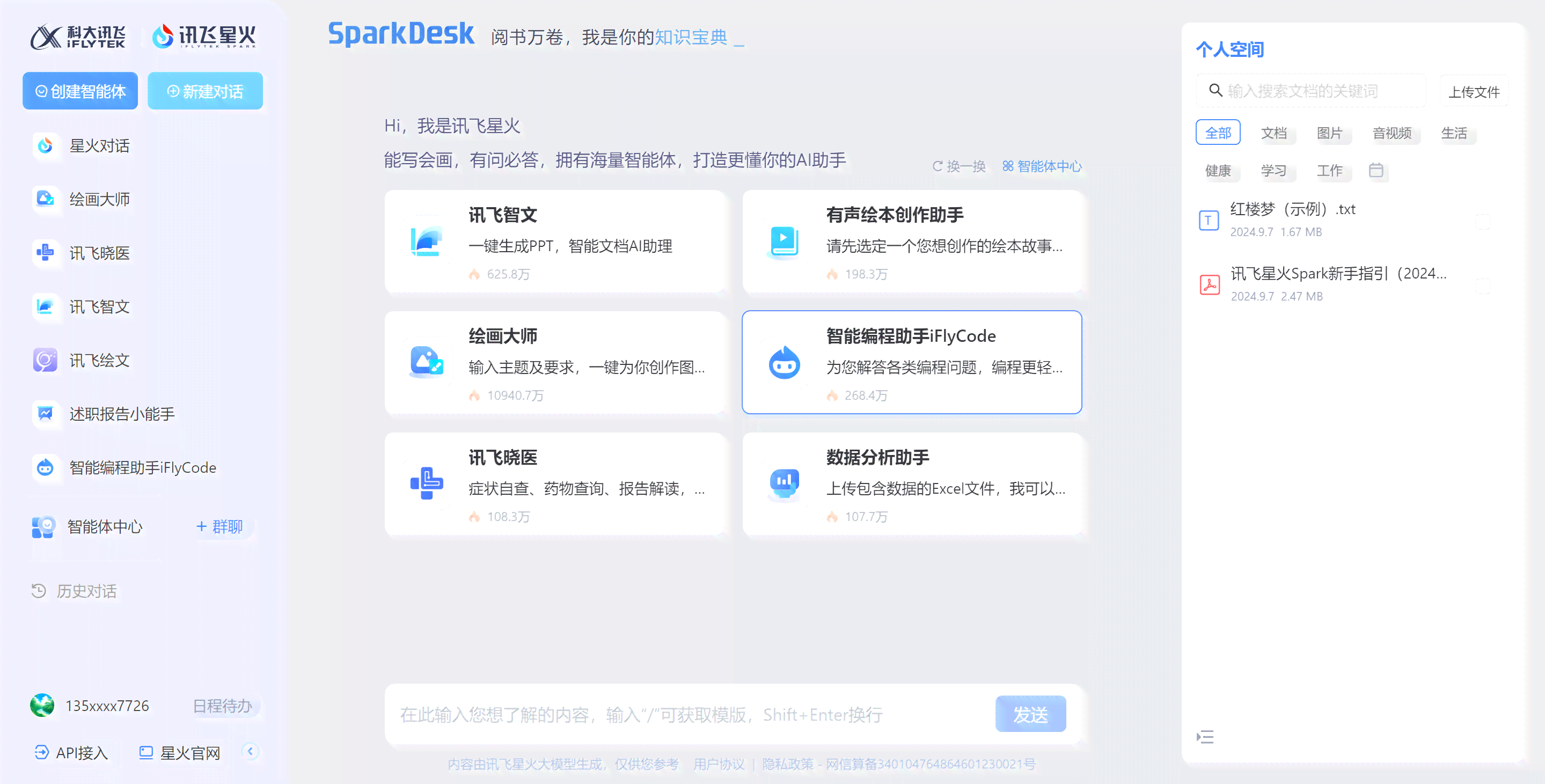Image resolution: width=1545 pixels, height=784 pixels.
Task: Click the 讯飞晓医 card icon
Action: [x=427, y=483]
